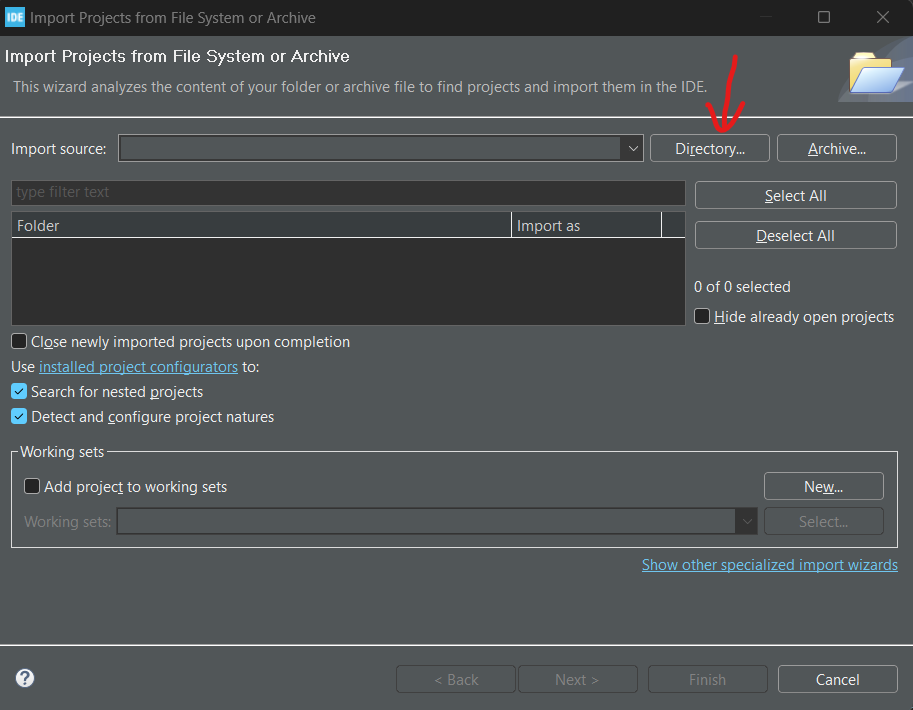Sort by the Folder column header
Image resolution: width=913 pixels, height=710 pixels.
pyautogui.click(x=261, y=225)
